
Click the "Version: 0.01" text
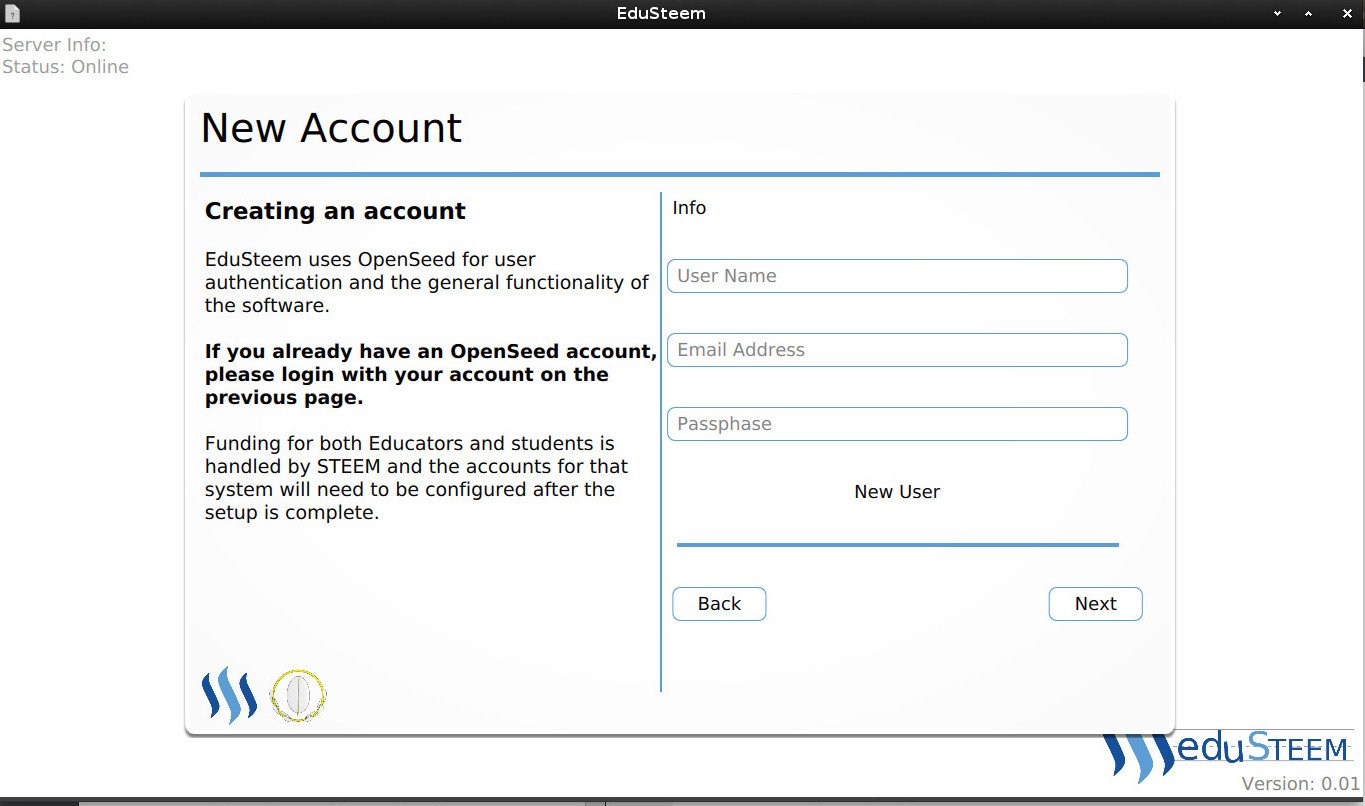(x=1301, y=784)
